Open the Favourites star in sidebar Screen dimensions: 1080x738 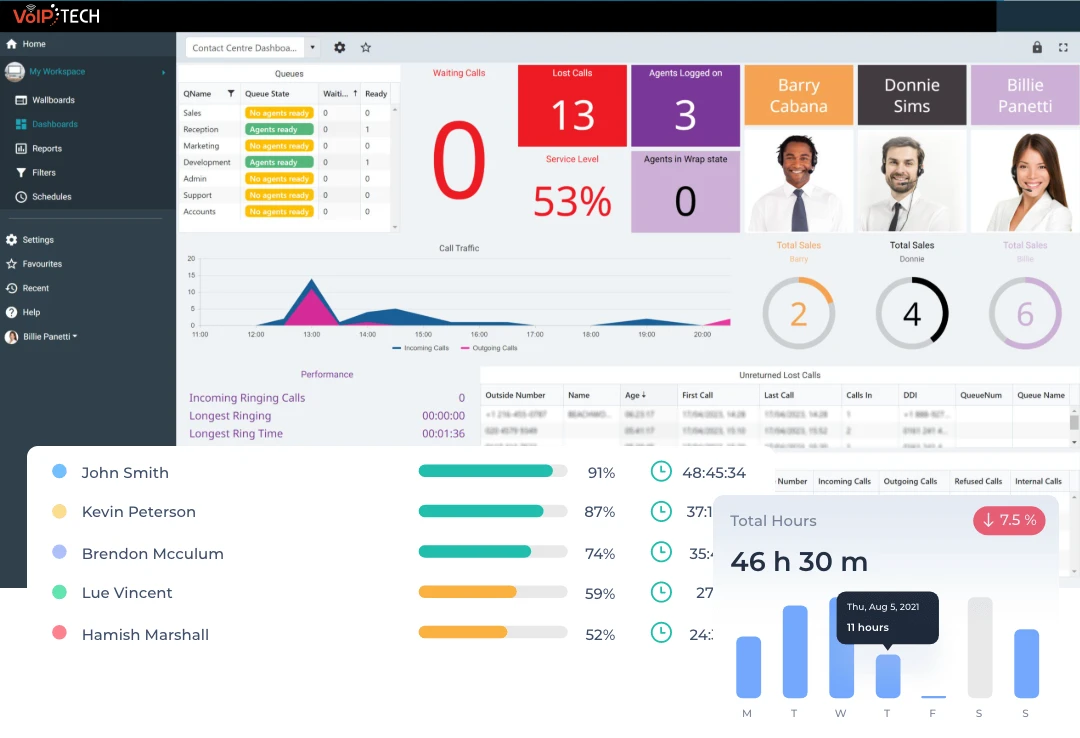(x=11, y=264)
